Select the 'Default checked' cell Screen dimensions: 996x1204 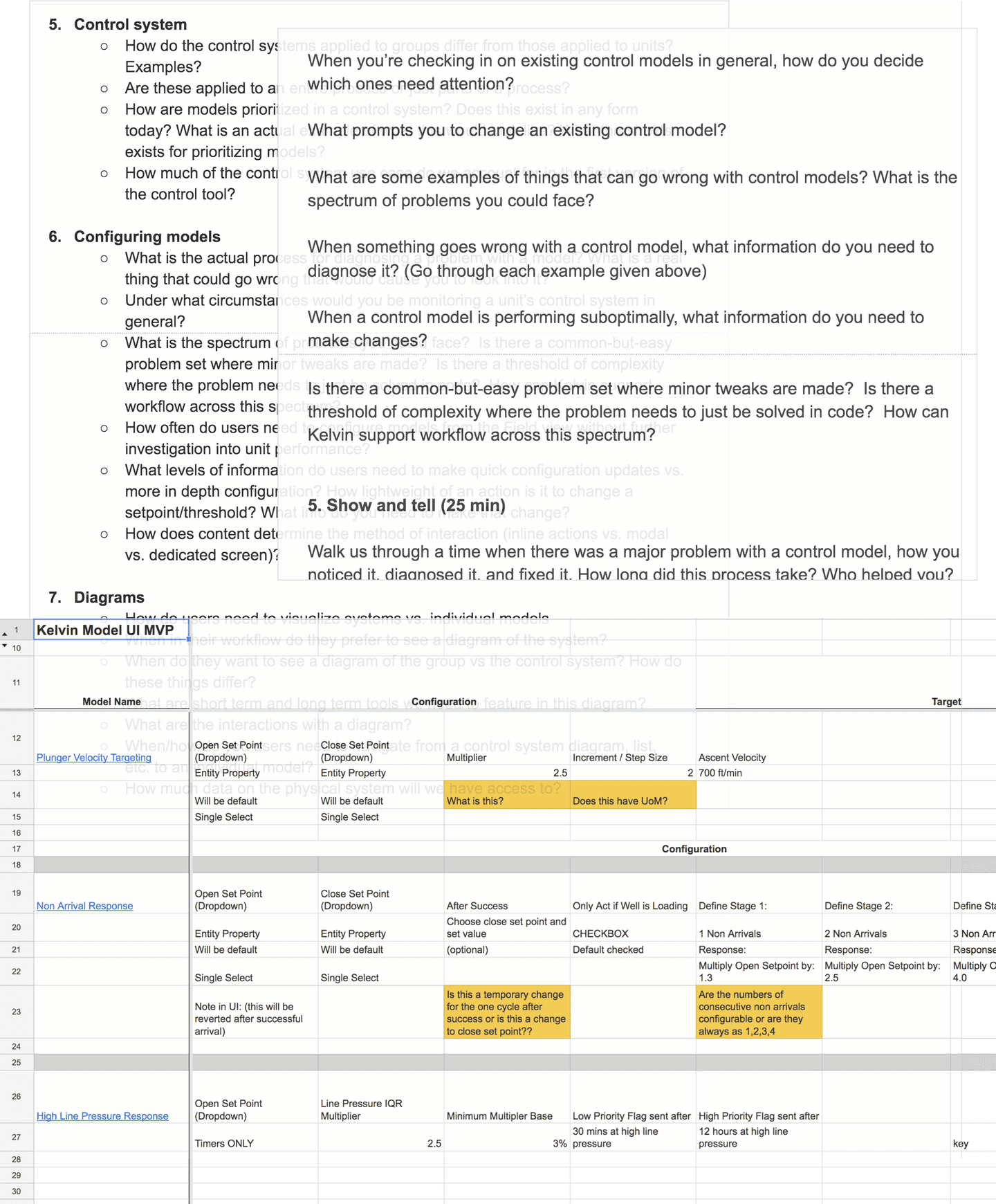click(633, 949)
